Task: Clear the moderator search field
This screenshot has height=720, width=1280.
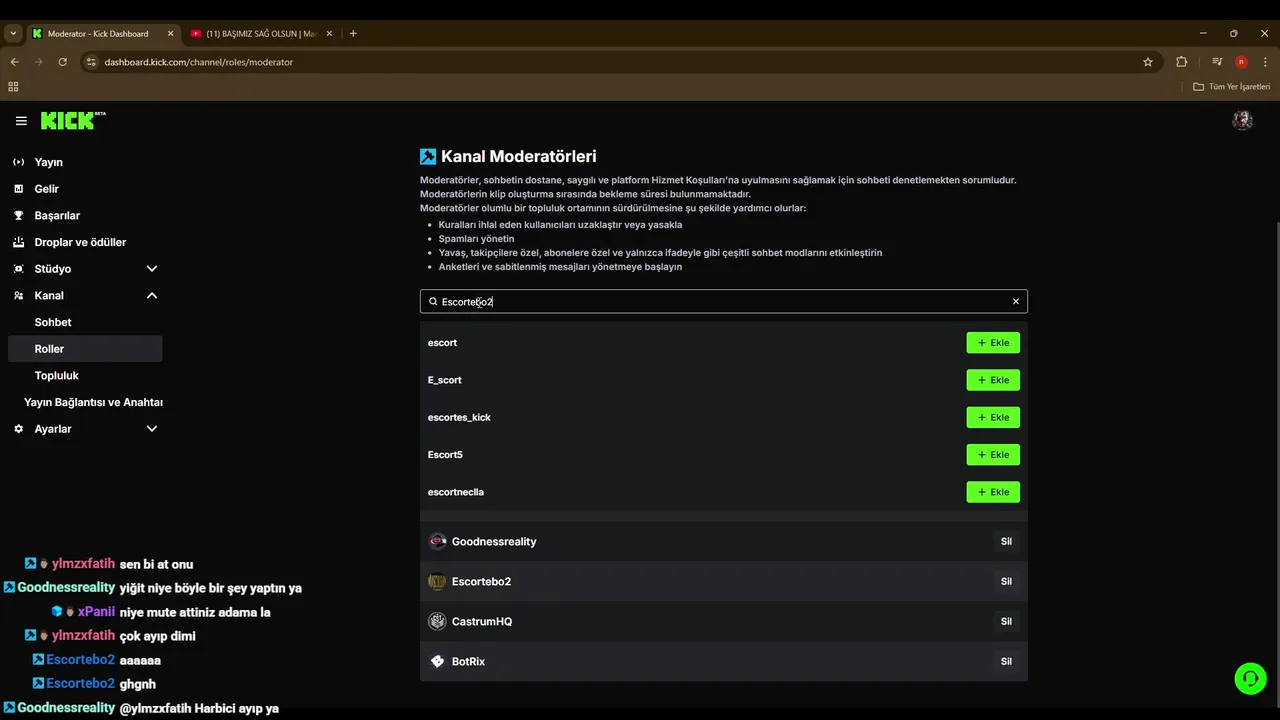Action: [x=1015, y=301]
